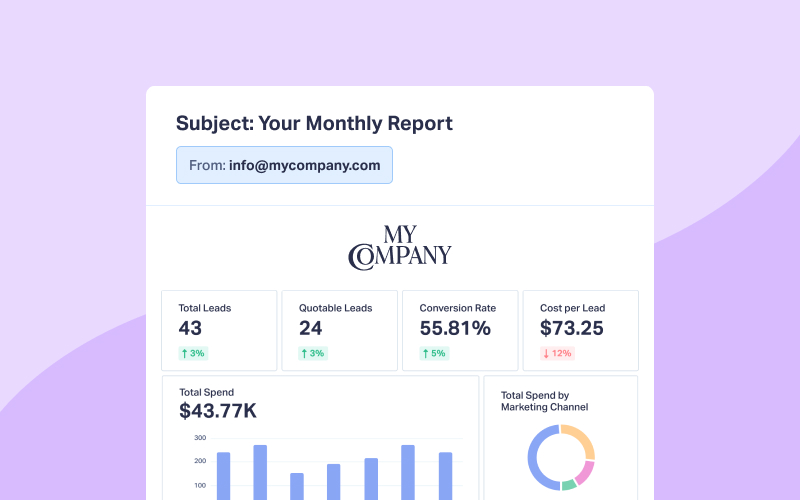The image size is (800, 500).
Task: Select the Conversion Rate 55.81% value
Action: coord(455,328)
